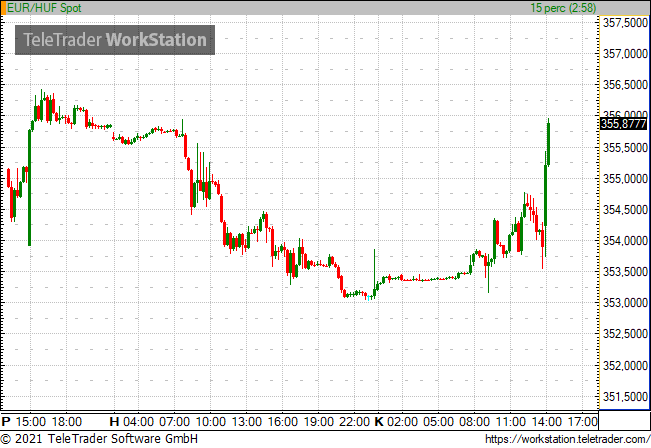
Task: Click the 357,5000 price axis label
Action: pyautogui.click(x=625, y=23)
